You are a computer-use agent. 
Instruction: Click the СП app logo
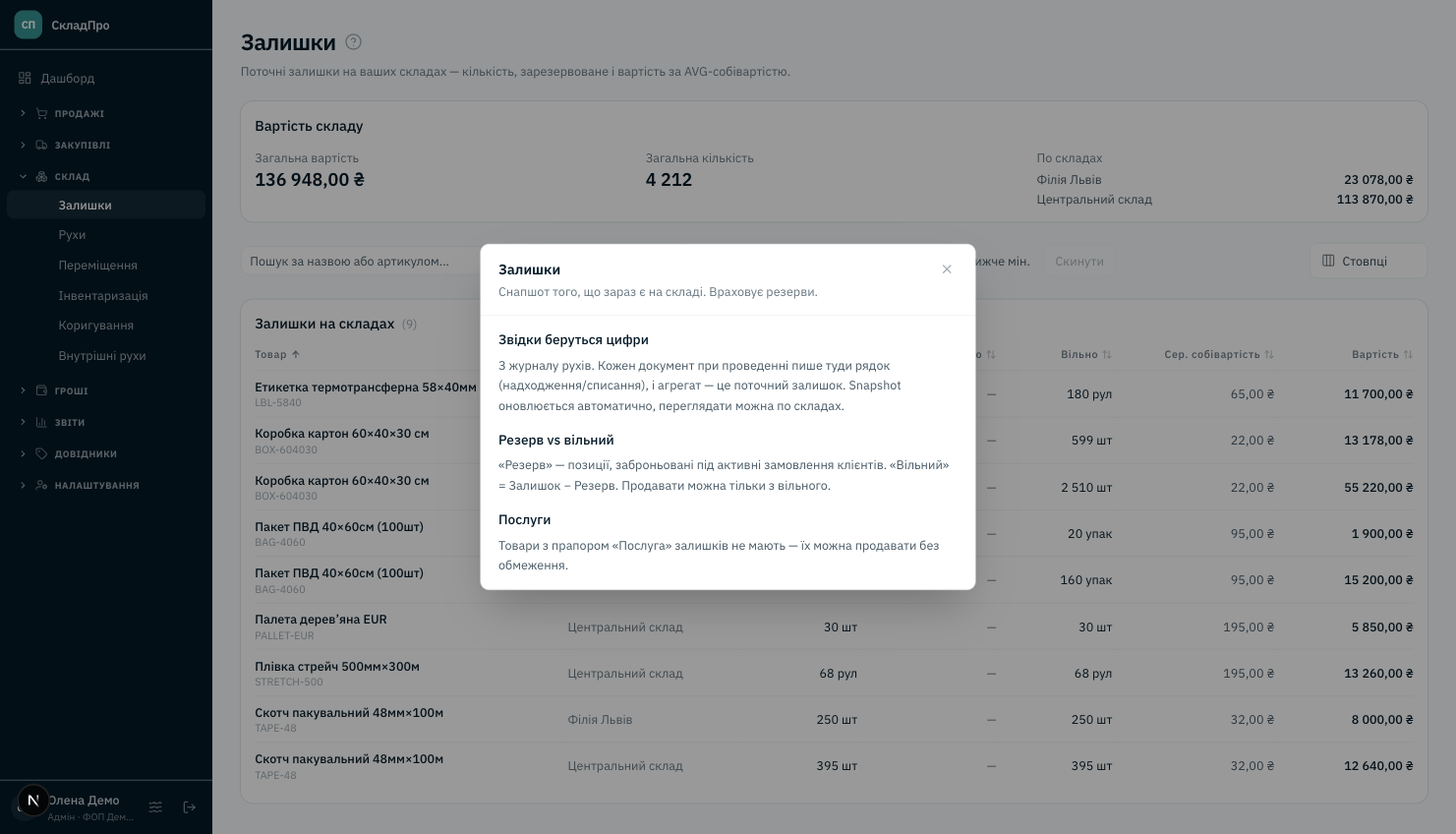28,25
